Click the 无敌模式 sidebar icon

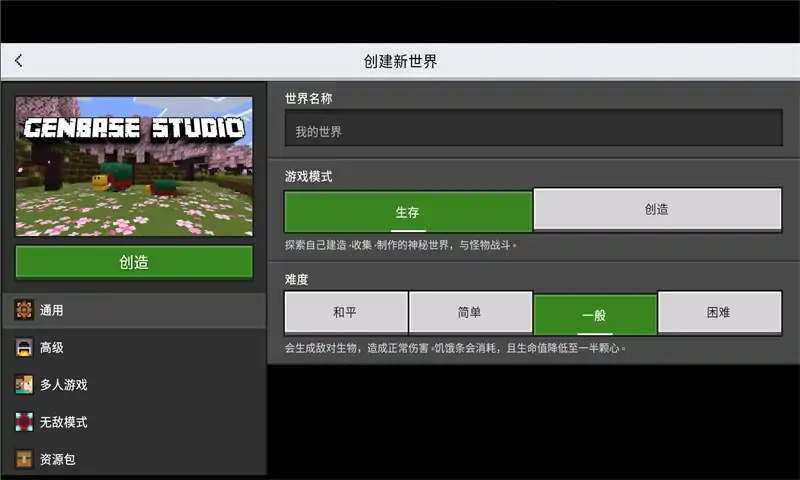(24, 422)
